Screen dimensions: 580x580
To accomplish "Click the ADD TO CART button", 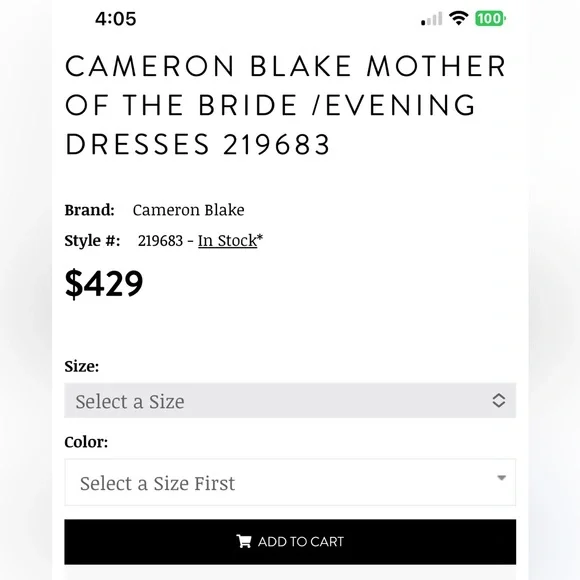I will point(290,542).
